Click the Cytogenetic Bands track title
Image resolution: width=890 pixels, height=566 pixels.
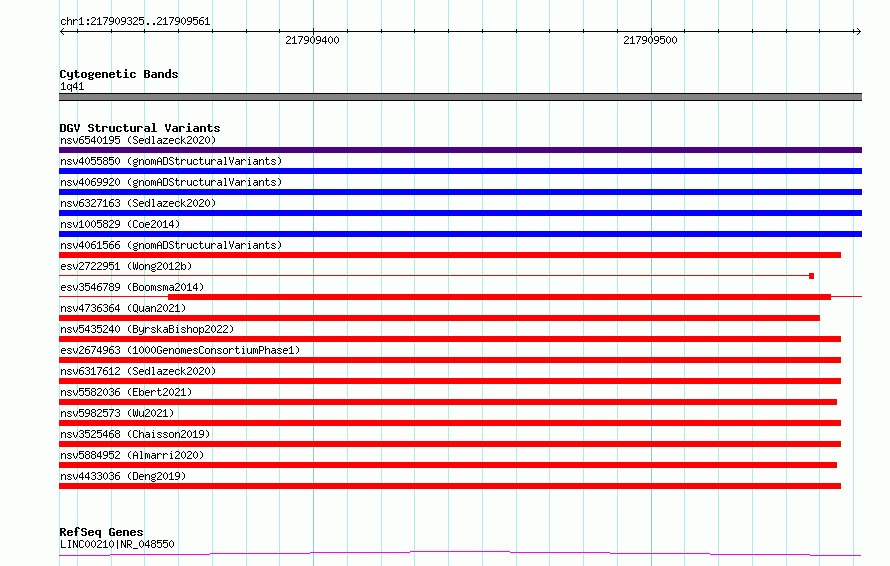click(x=119, y=74)
